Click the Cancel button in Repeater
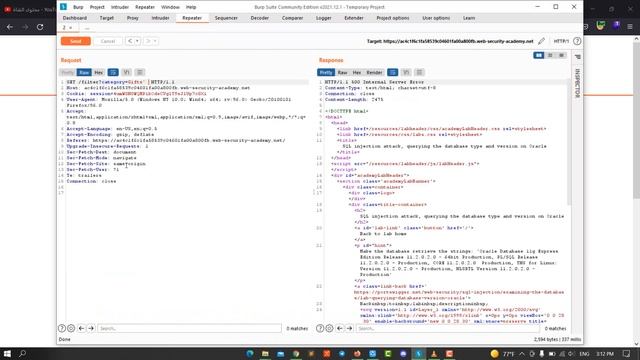 tap(108, 41)
